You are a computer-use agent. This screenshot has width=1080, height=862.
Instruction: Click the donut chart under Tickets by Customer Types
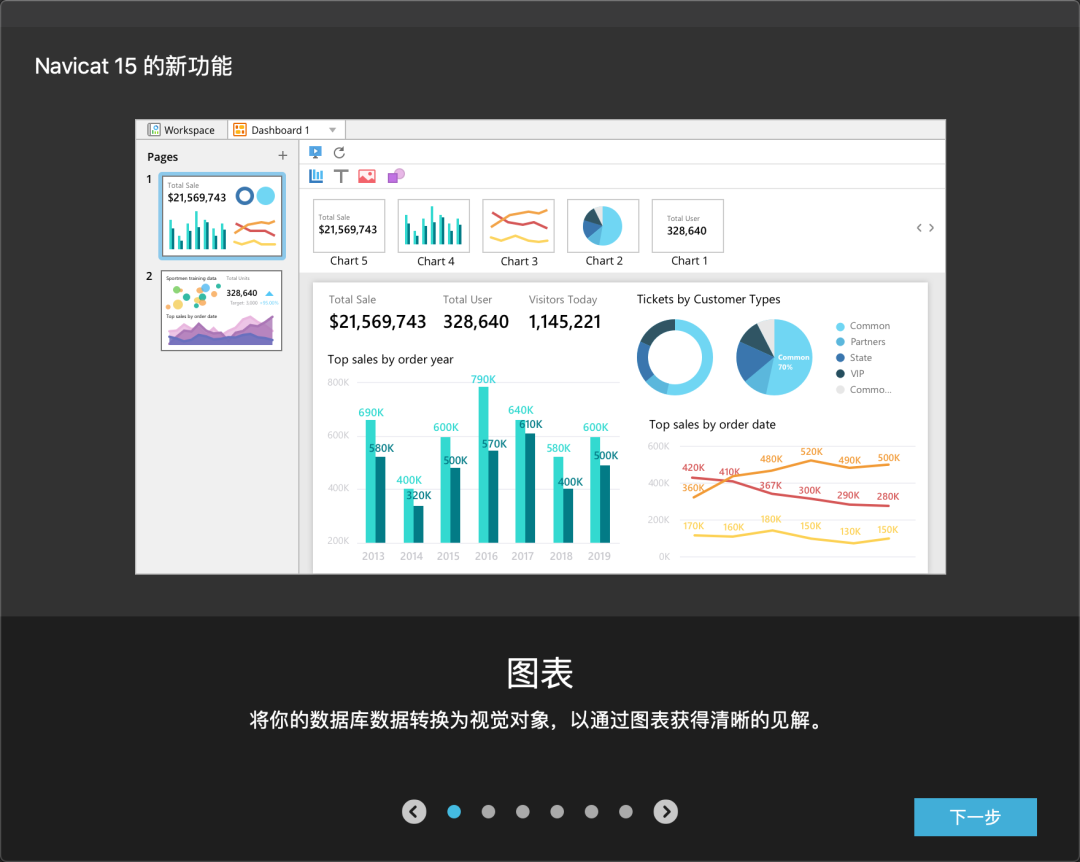tap(675, 357)
